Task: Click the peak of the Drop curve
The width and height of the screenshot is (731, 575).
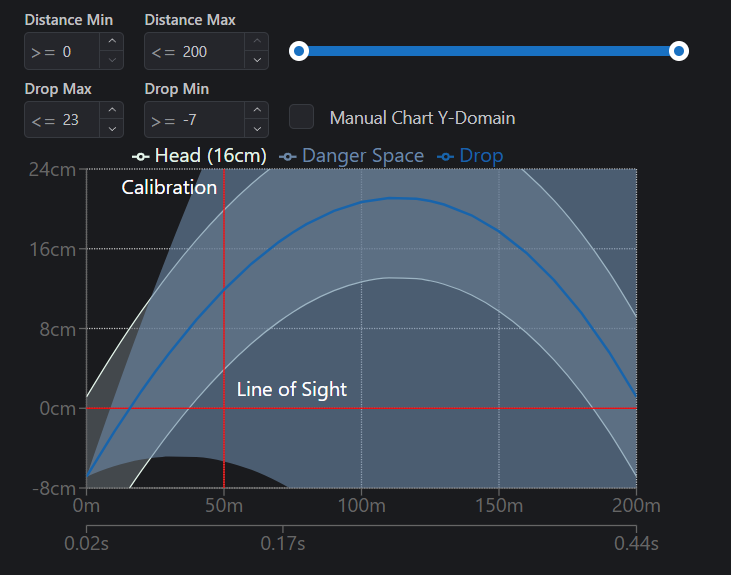Action: click(395, 198)
